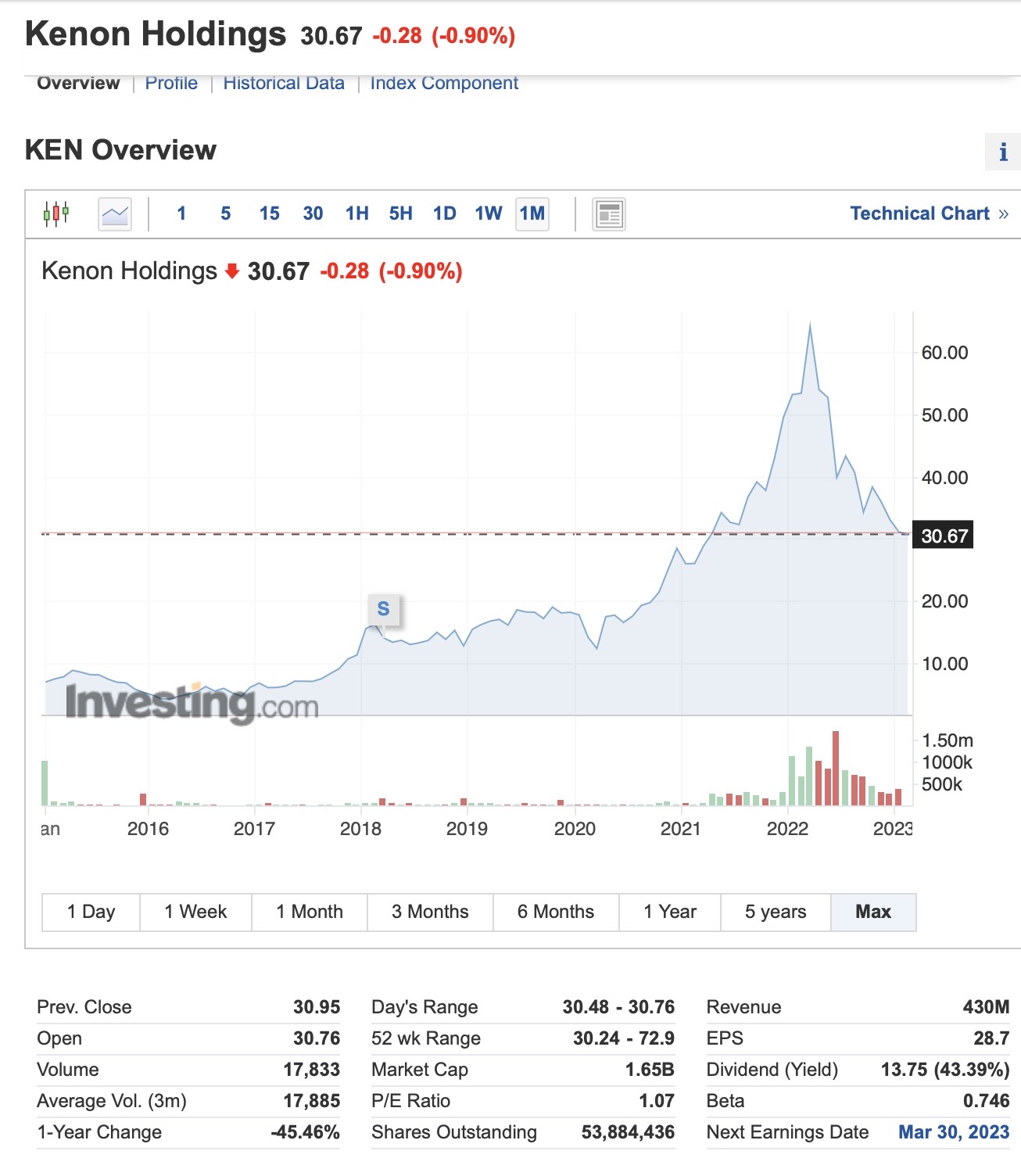This screenshot has height=1176, width=1021.
Task: Click the Average Vol. (3m) value 17,885
Action: 311,1101
